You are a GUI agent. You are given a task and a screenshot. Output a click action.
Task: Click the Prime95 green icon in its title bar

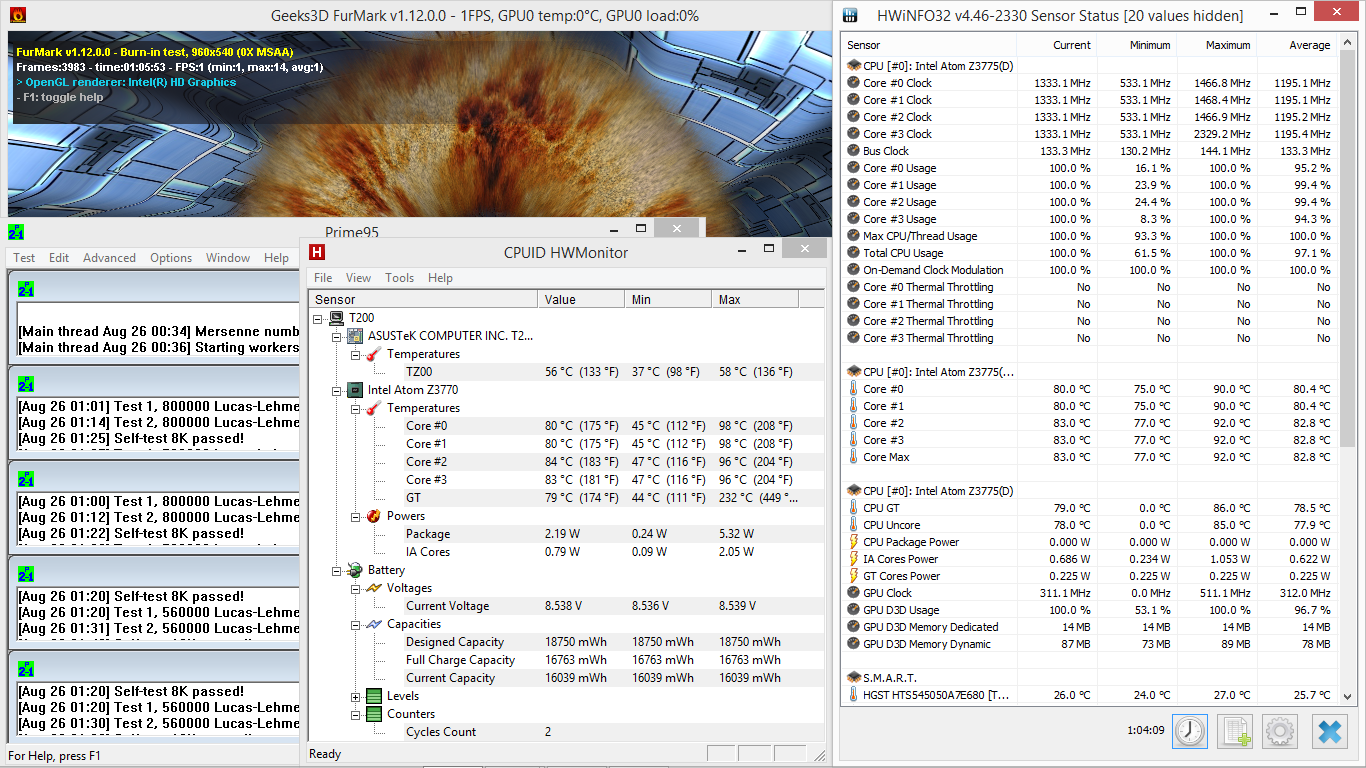[x=16, y=232]
